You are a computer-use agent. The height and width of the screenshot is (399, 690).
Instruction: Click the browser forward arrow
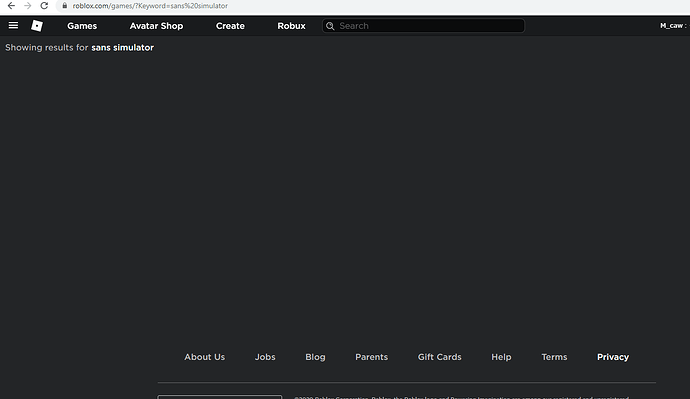(x=28, y=6)
